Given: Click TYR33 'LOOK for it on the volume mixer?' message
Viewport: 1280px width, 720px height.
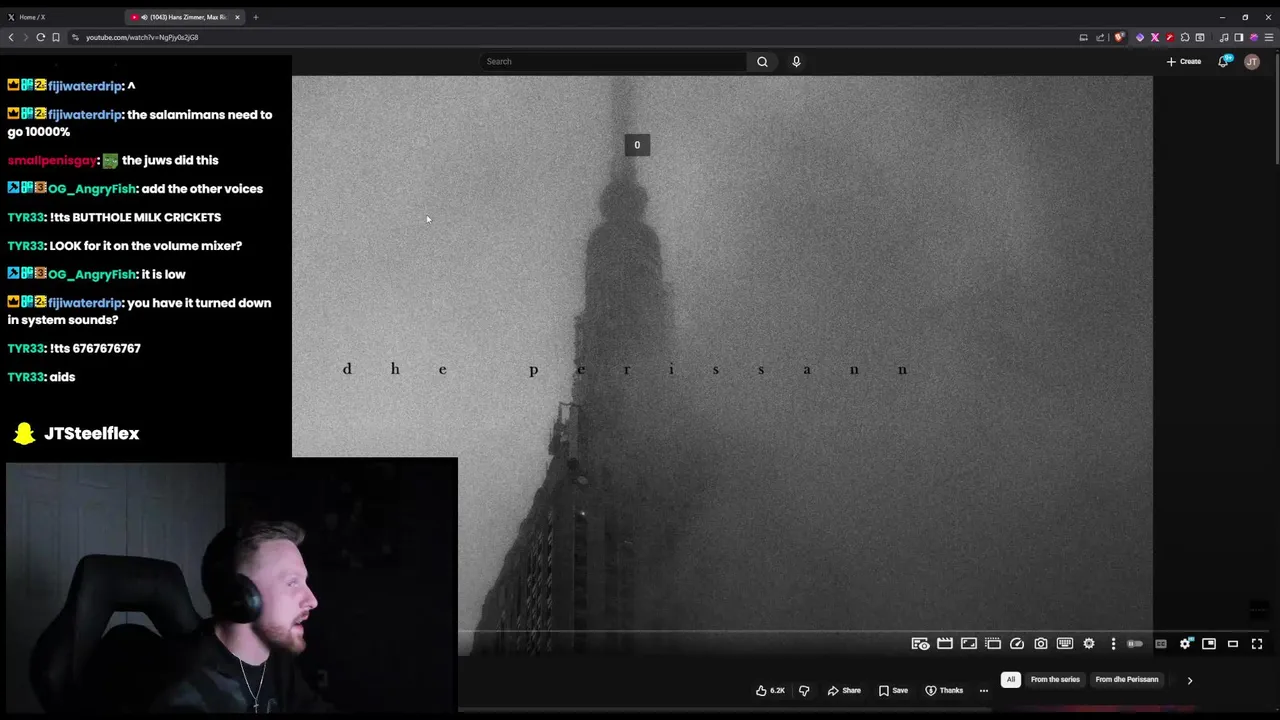Looking at the screenshot, I should point(125,245).
